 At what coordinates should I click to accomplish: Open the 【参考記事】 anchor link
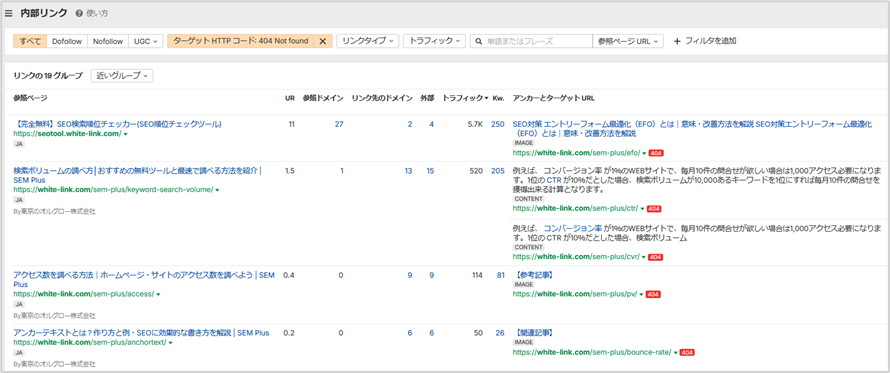[x=533, y=275]
